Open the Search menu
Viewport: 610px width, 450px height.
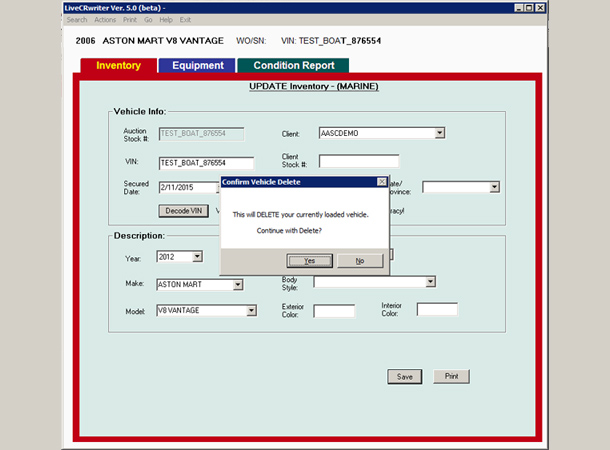point(77,20)
